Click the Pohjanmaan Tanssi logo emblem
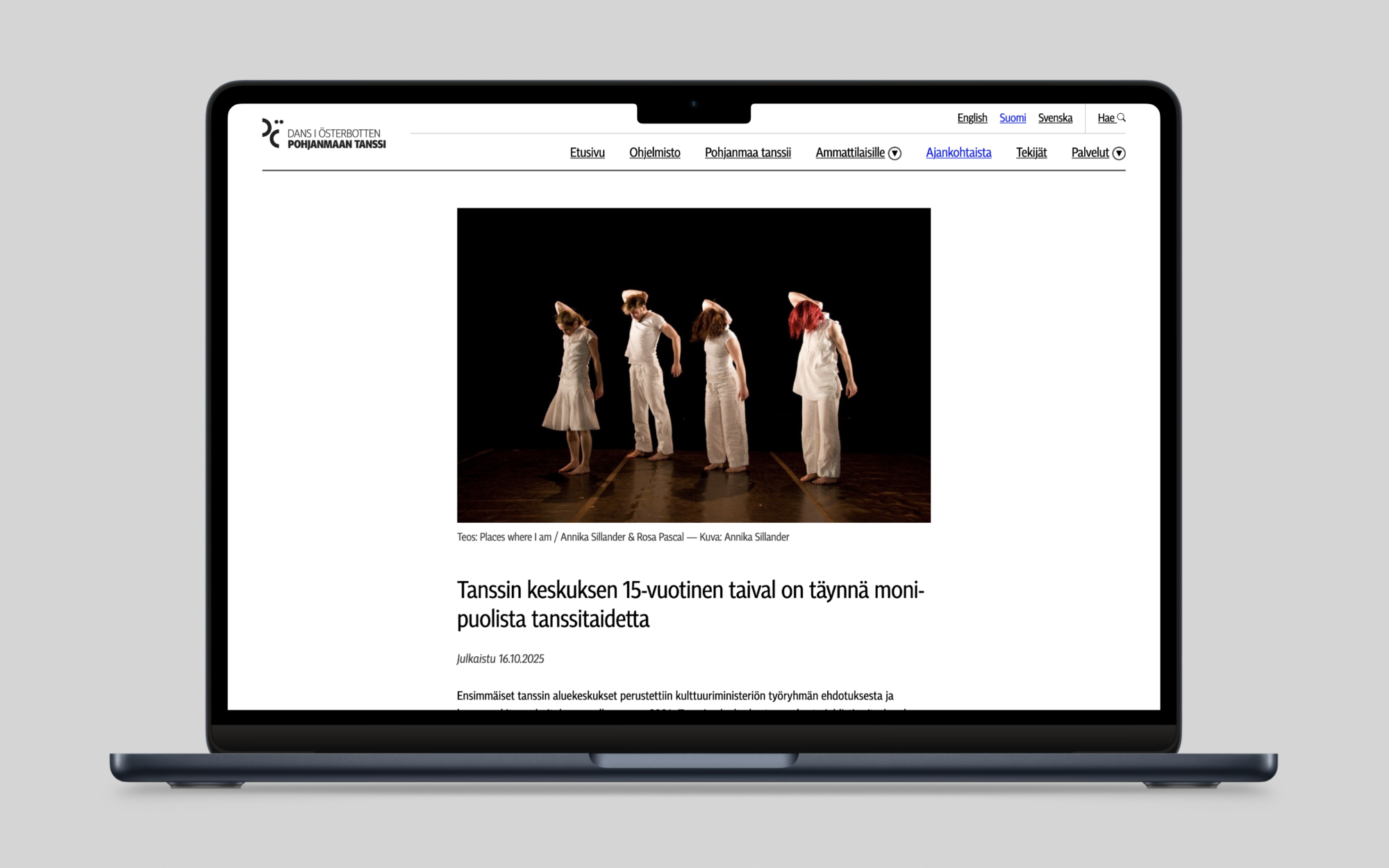 point(271,133)
